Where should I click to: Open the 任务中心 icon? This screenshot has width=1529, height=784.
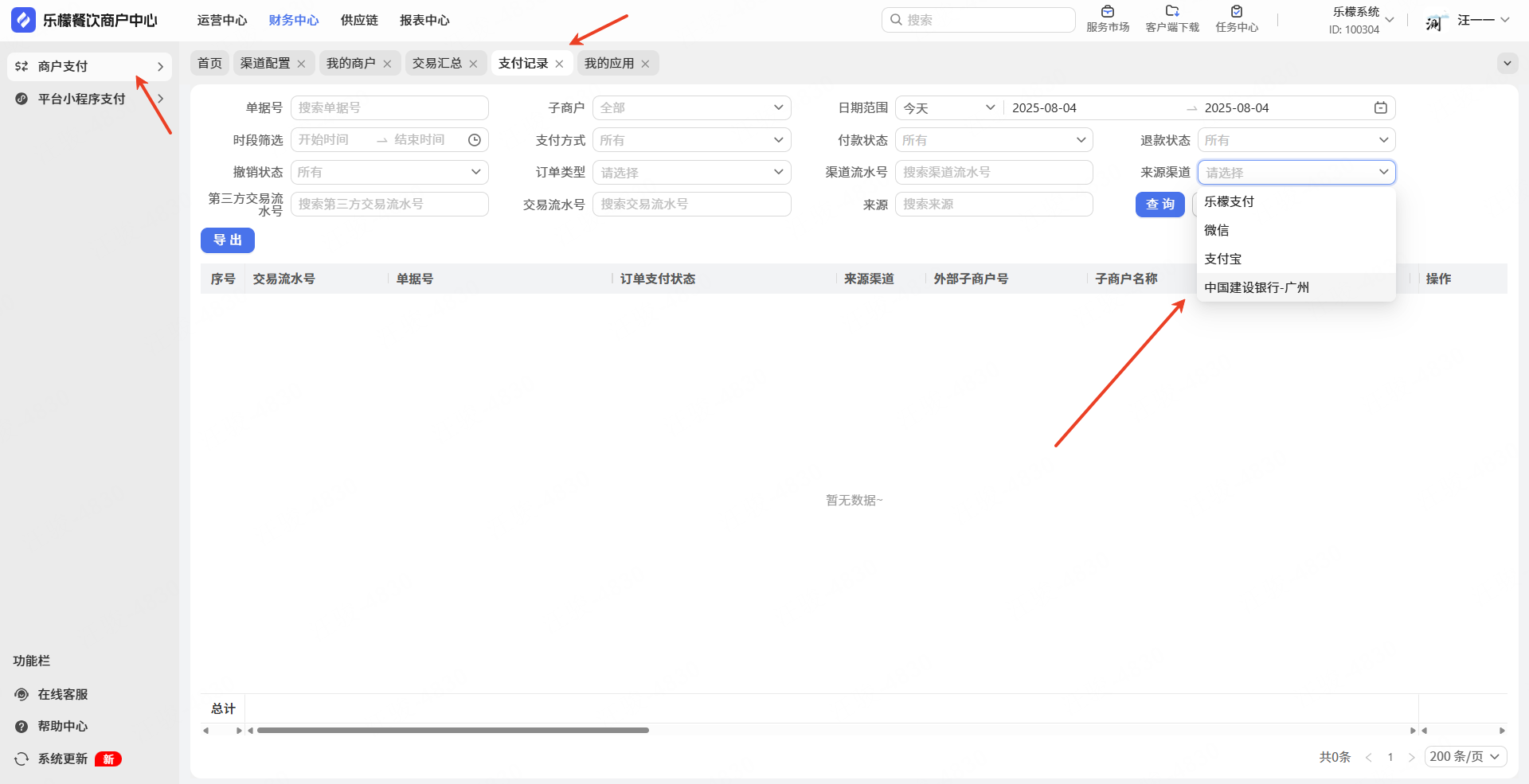(1237, 11)
